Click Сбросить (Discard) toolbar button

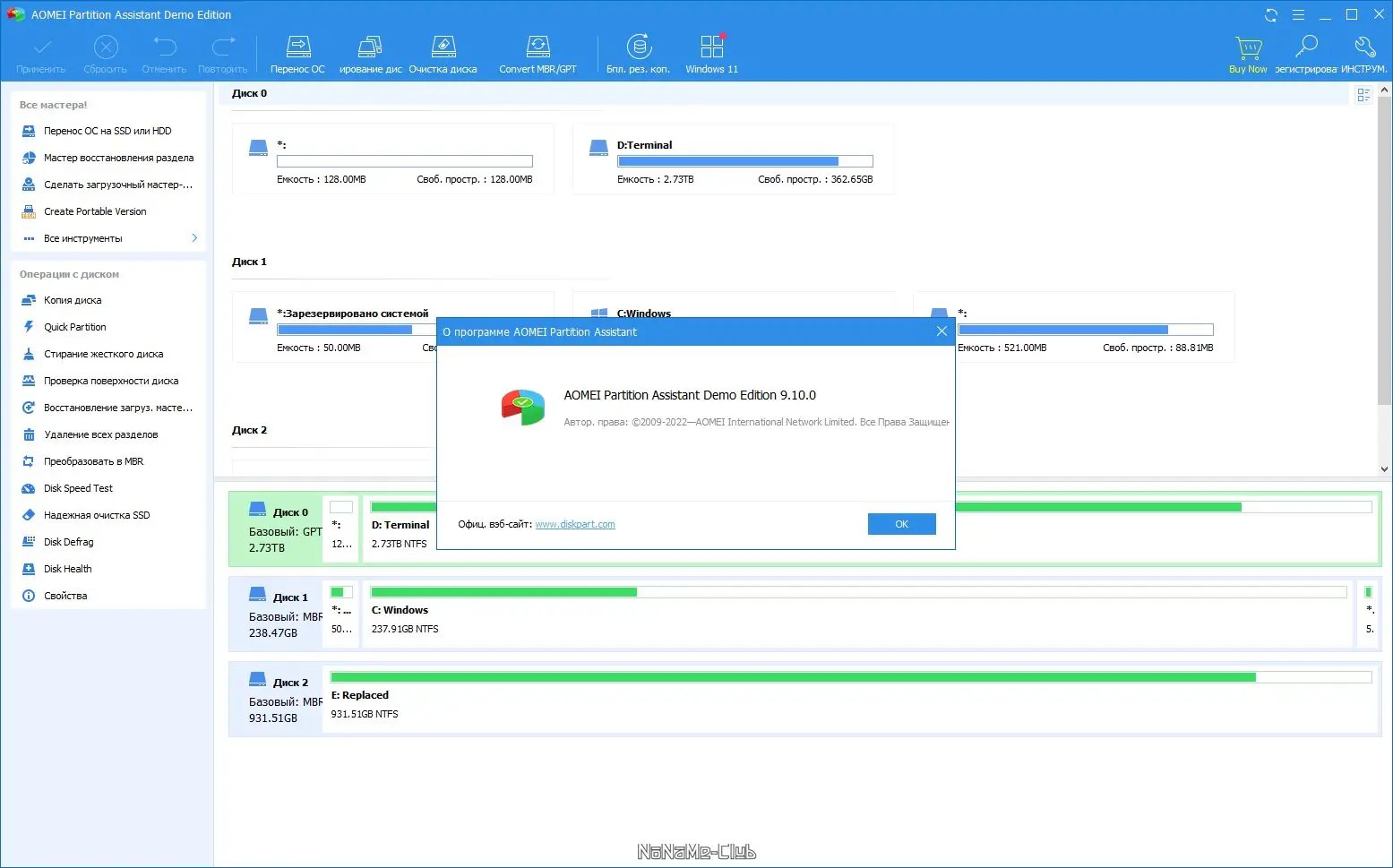(x=106, y=55)
